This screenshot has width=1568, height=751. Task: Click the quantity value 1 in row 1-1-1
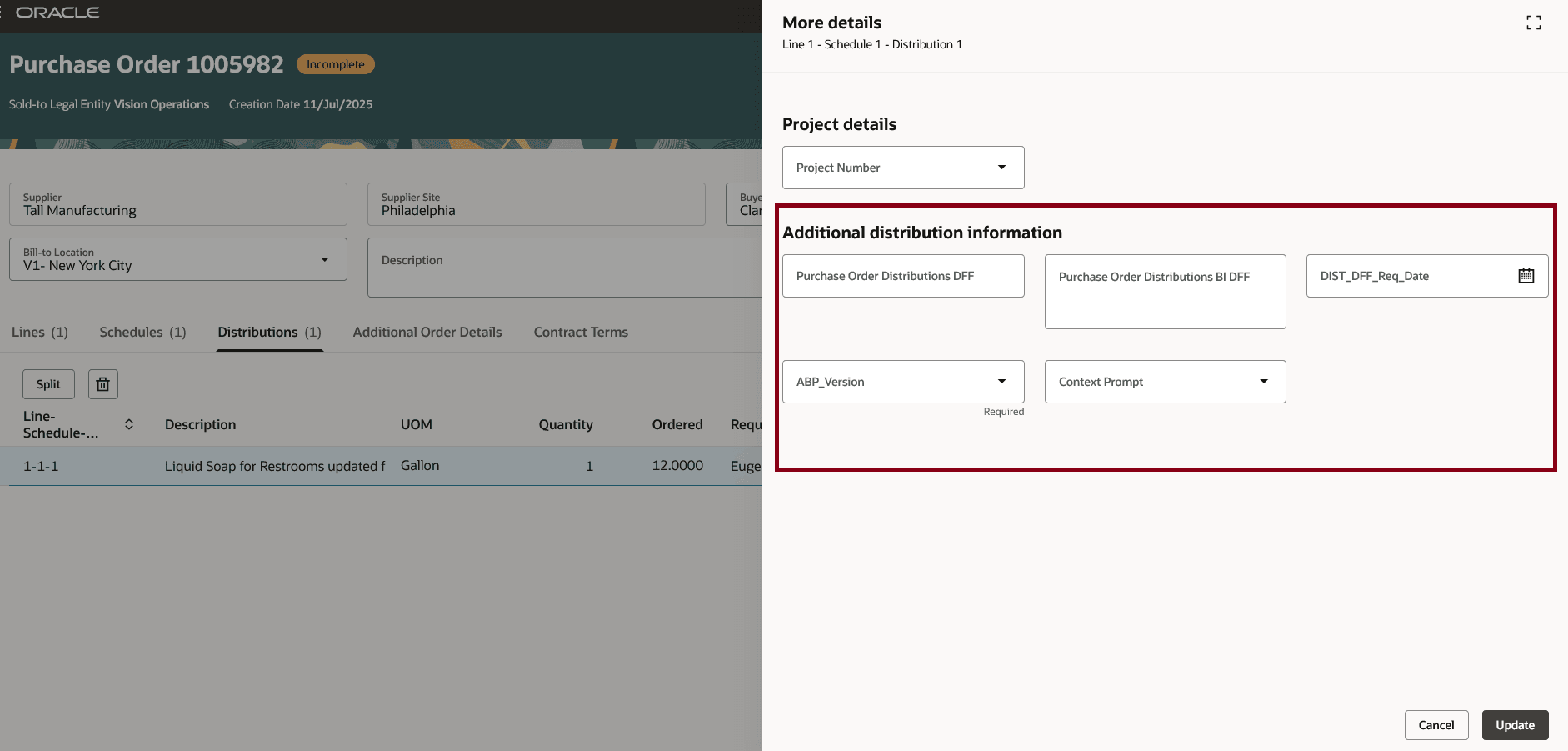[589, 466]
